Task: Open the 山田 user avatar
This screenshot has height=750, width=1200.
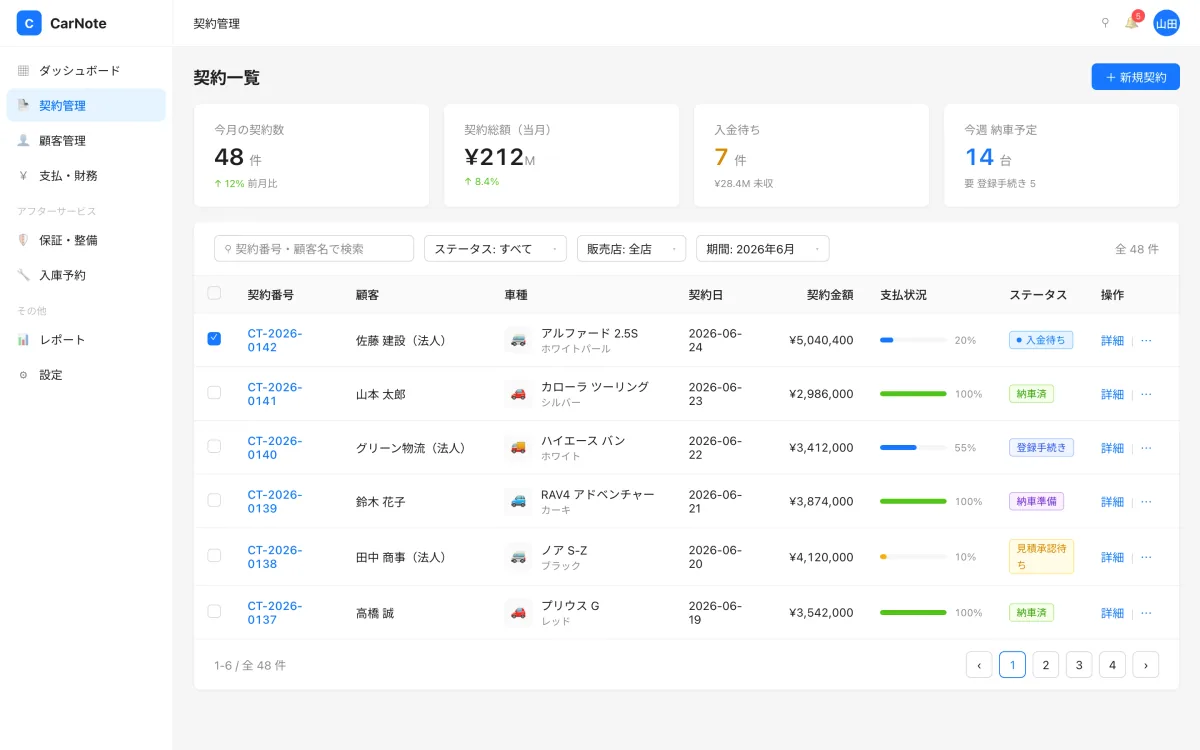Action: pos(1166,23)
